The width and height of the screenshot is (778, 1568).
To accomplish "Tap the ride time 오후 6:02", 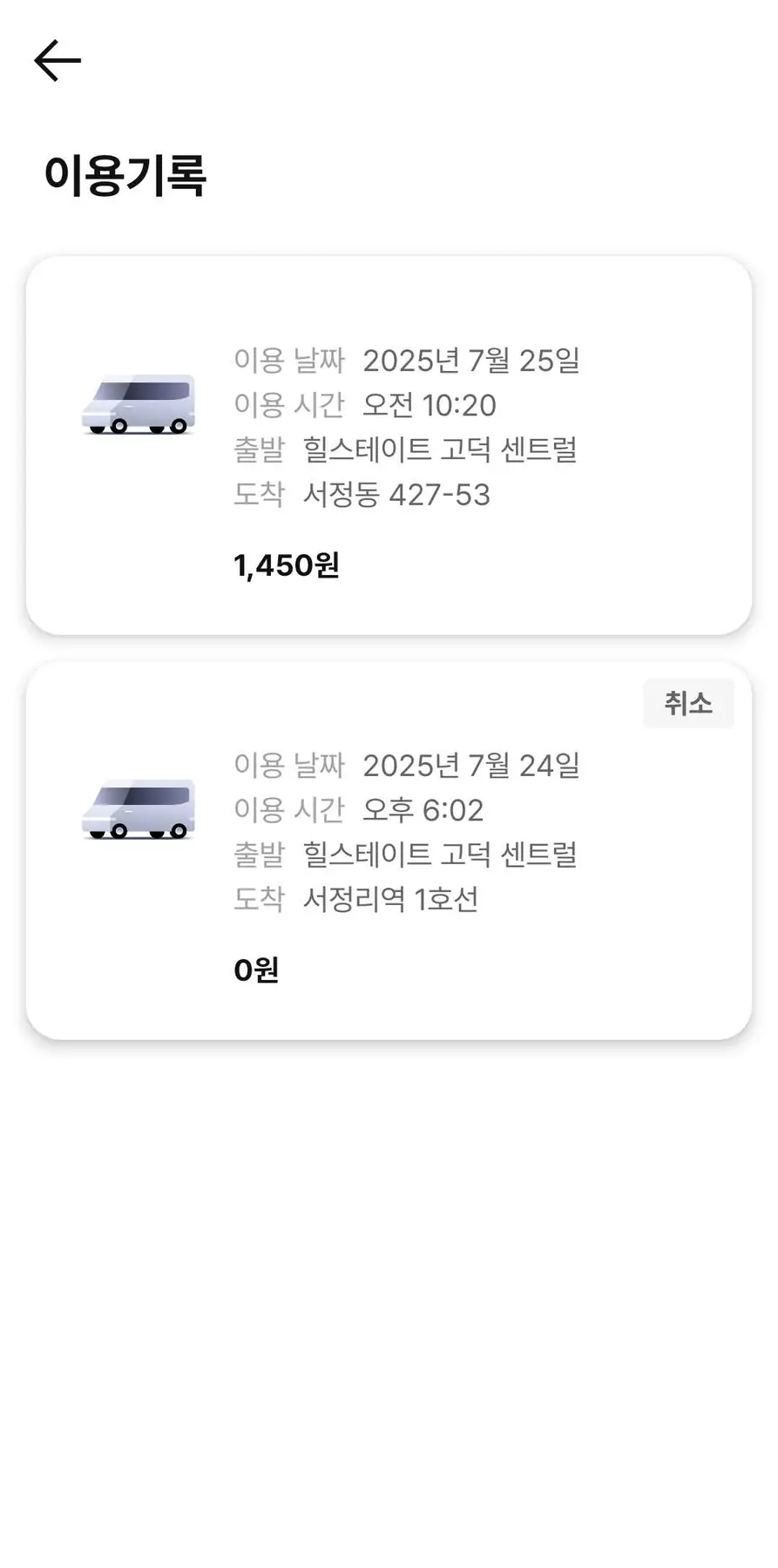I will click(423, 810).
